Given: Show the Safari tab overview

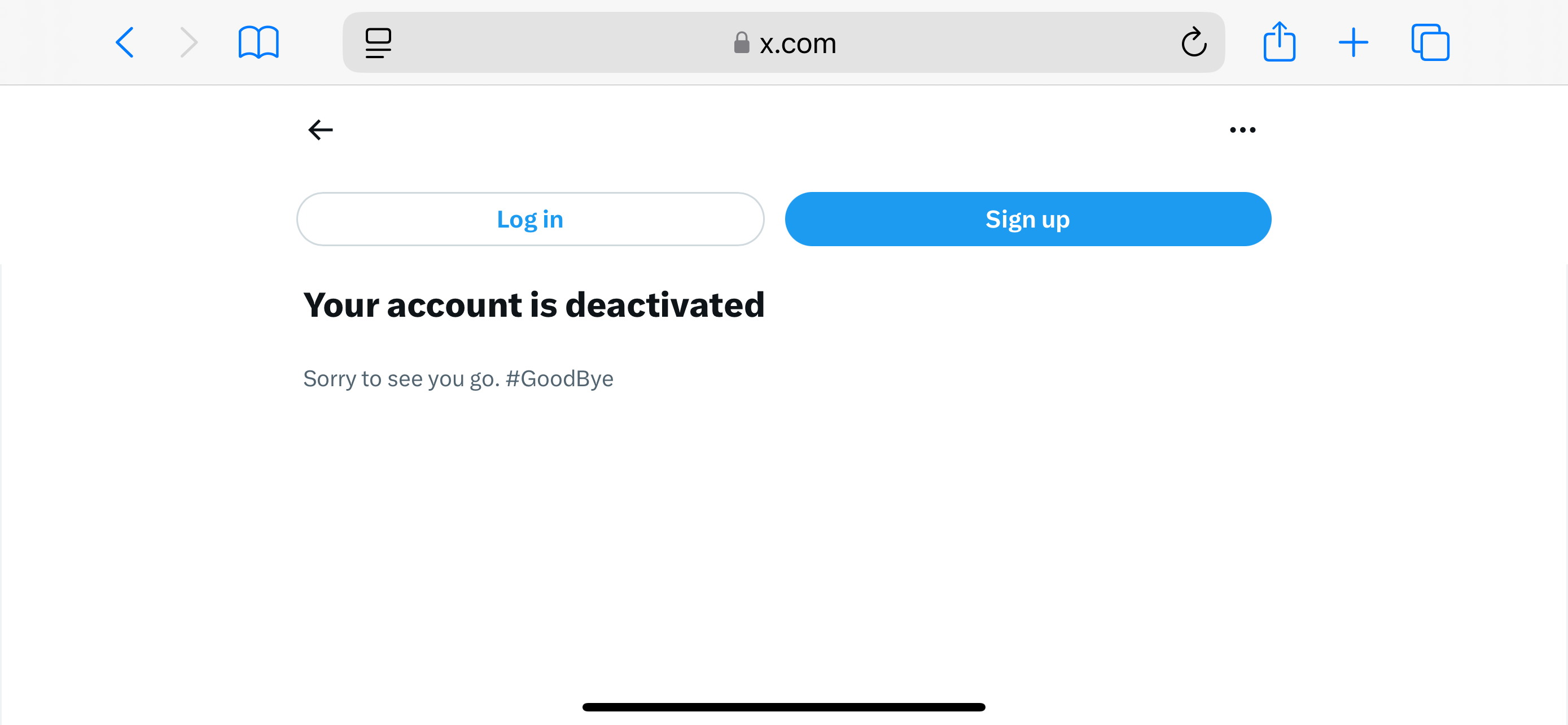Looking at the screenshot, I should tap(1430, 42).
